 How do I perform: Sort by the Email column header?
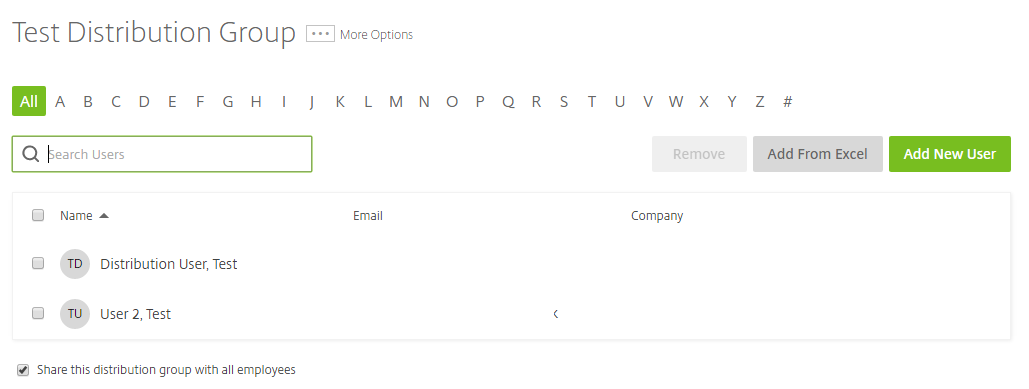pos(368,215)
